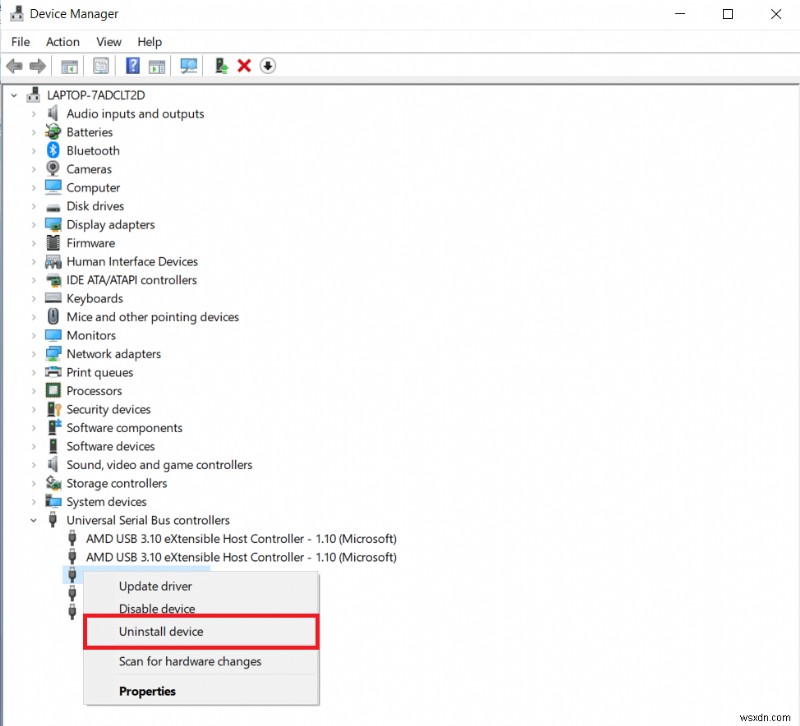
Task: Click the red Uninstall device toolbar icon
Action: 244,65
